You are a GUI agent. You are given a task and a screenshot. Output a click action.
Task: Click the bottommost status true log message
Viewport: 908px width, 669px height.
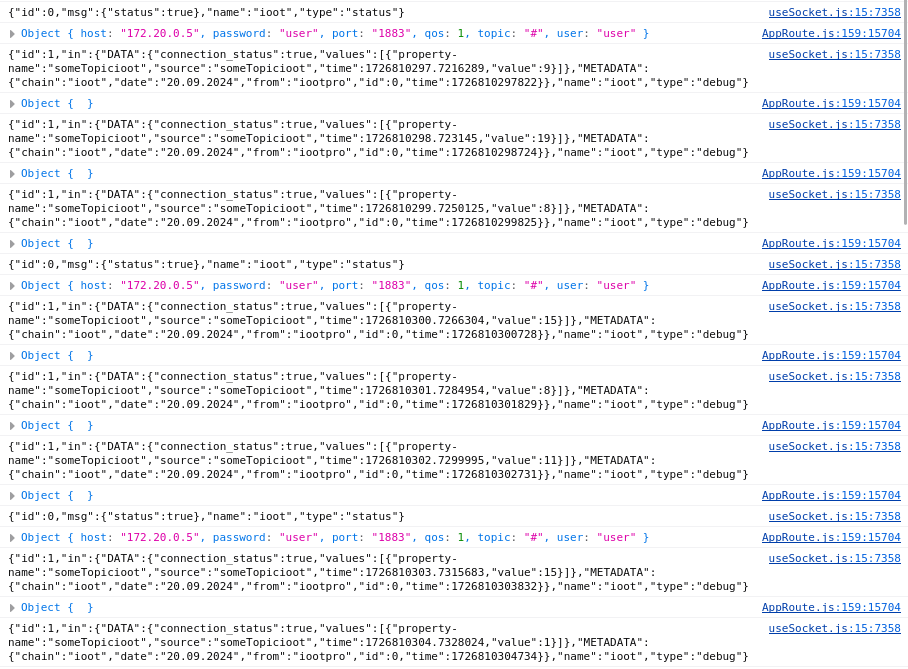click(206, 517)
